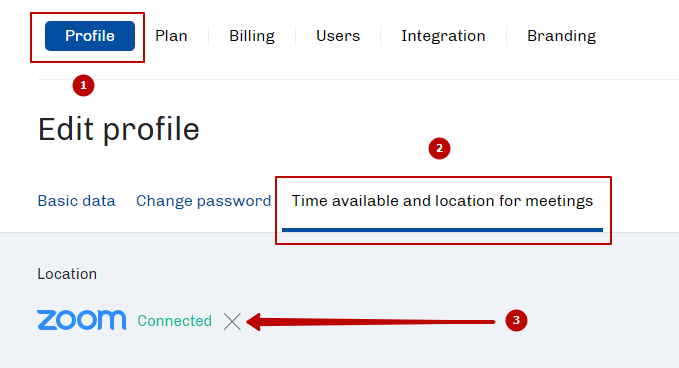Click the green Connected status text
Image resolution: width=679 pixels, height=368 pixels.
[175, 321]
